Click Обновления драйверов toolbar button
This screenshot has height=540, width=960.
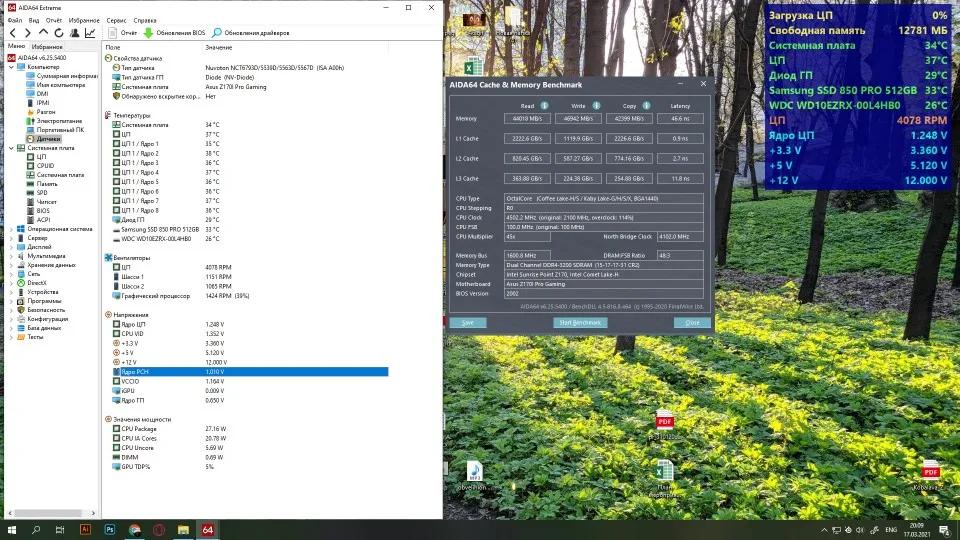click(250, 33)
